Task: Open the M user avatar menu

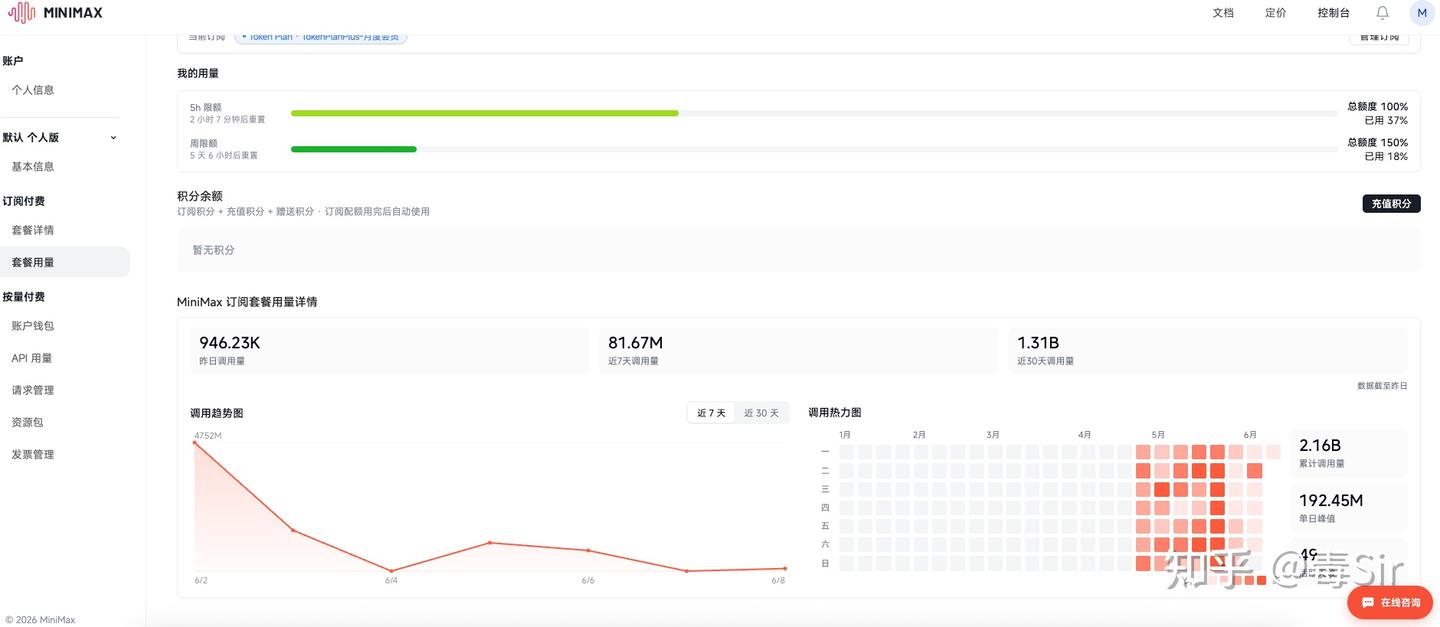Action: point(1422,13)
